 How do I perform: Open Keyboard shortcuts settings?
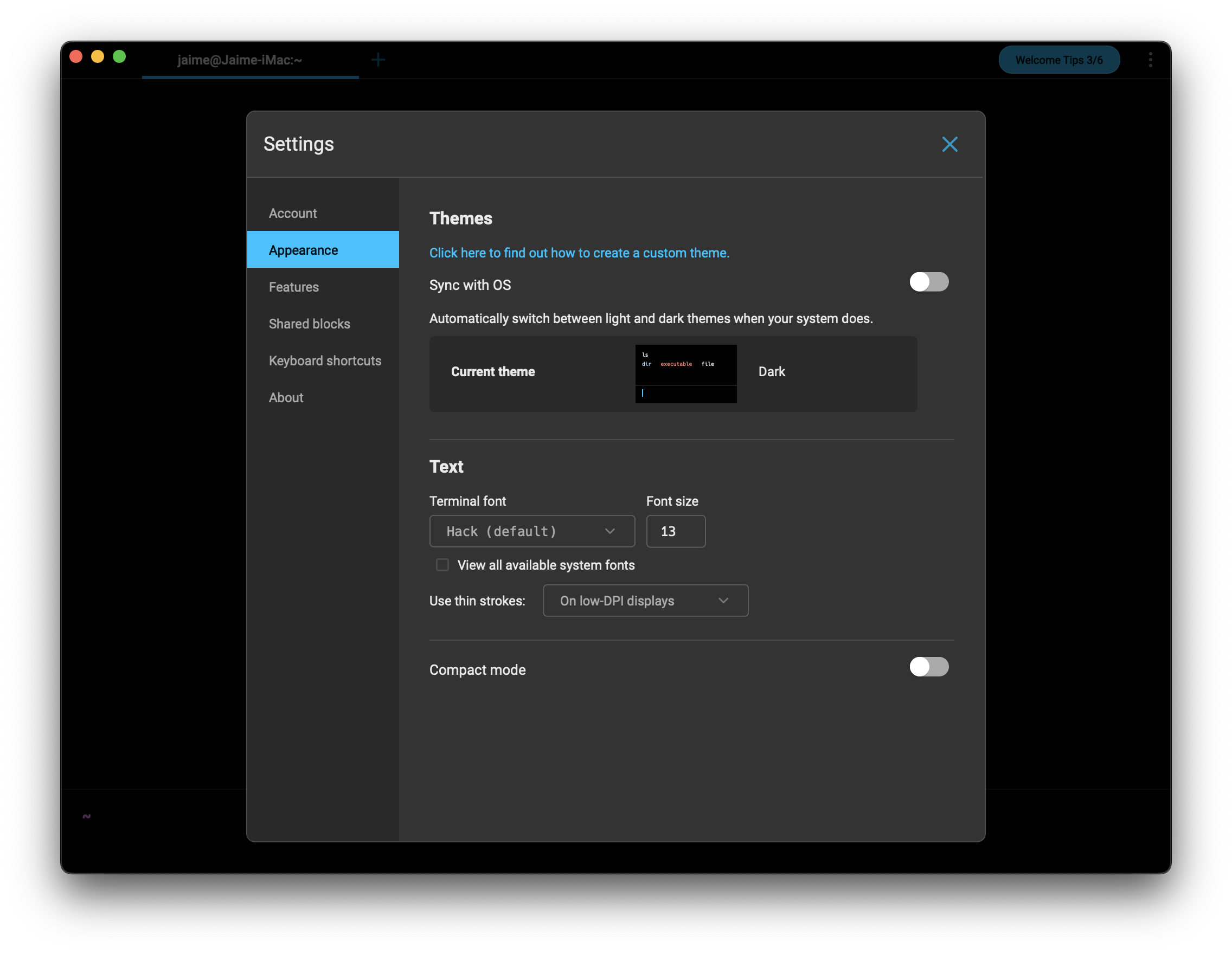pyautogui.click(x=325, y=361)
